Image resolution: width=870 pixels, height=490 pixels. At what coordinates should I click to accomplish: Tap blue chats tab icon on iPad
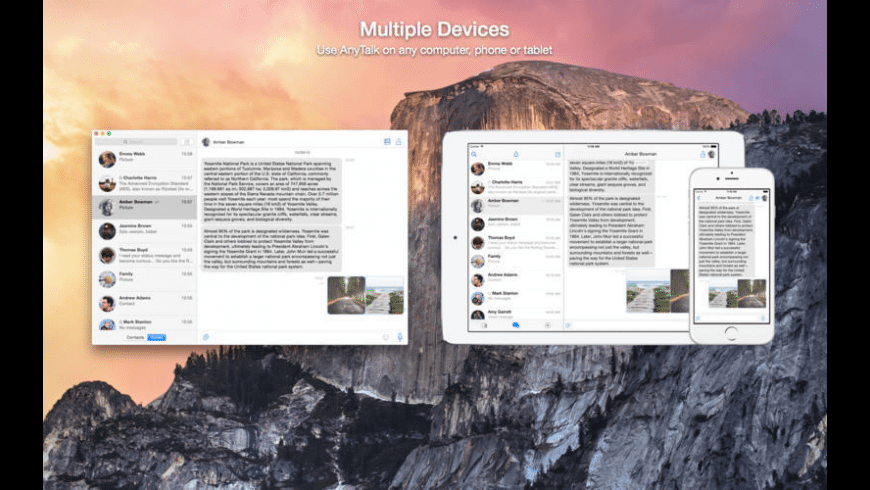[515, 326]
